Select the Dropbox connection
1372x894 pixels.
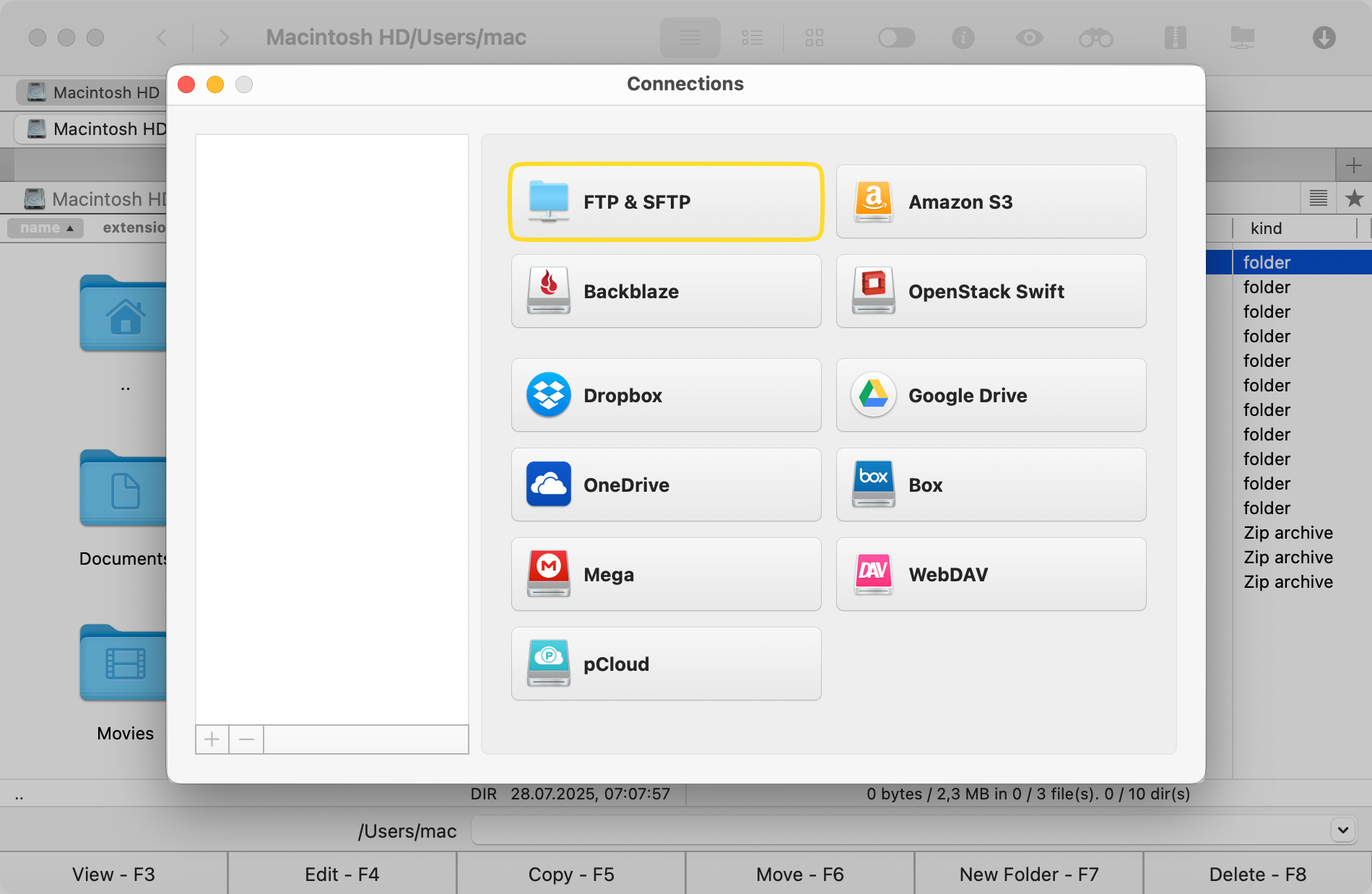coord(665,395)
